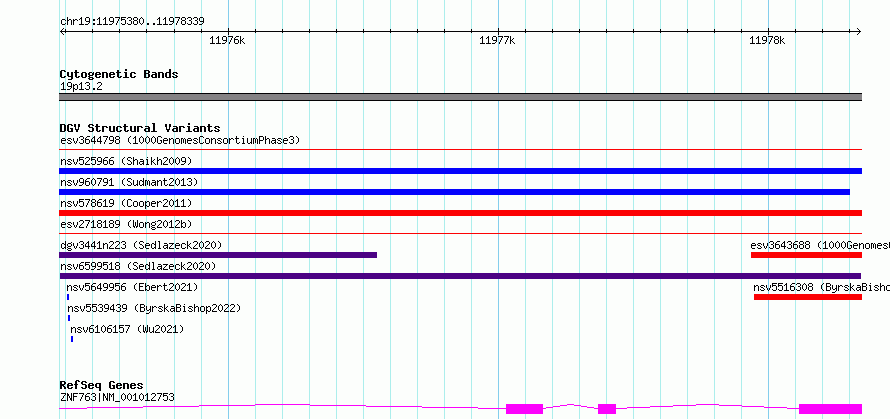Click the 11978k ruler tick label
Image resolution: width=890 pixels, height=419 pixels.
point(767,40)
